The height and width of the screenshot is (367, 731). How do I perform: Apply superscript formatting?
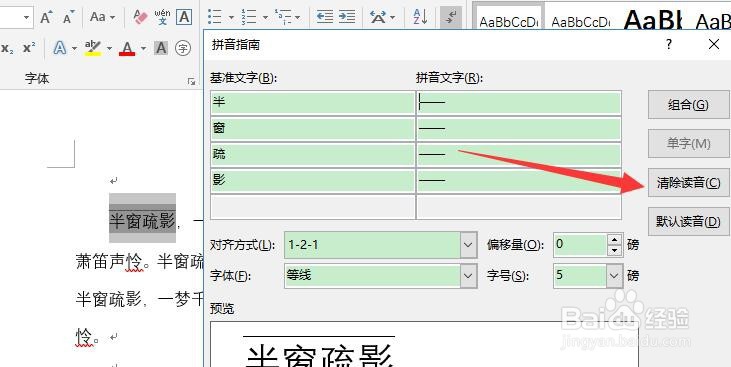pos(29,48)
